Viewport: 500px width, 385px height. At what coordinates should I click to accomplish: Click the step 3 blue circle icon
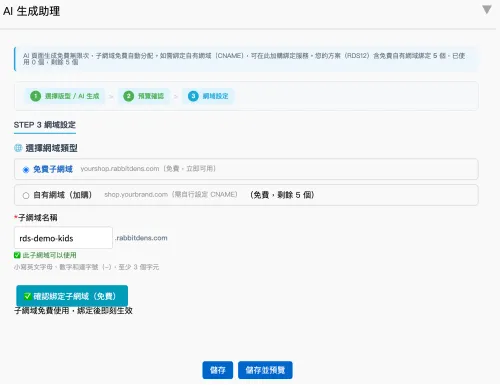coord(193,96)
